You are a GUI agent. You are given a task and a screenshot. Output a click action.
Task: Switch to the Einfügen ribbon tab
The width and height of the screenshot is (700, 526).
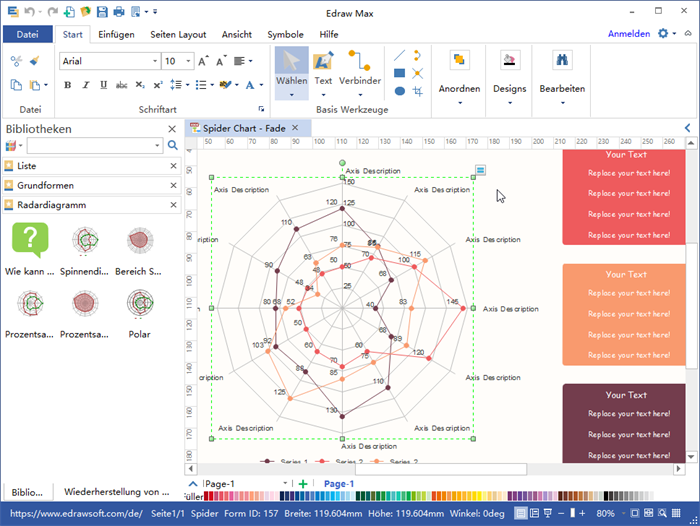click(116, 34)
